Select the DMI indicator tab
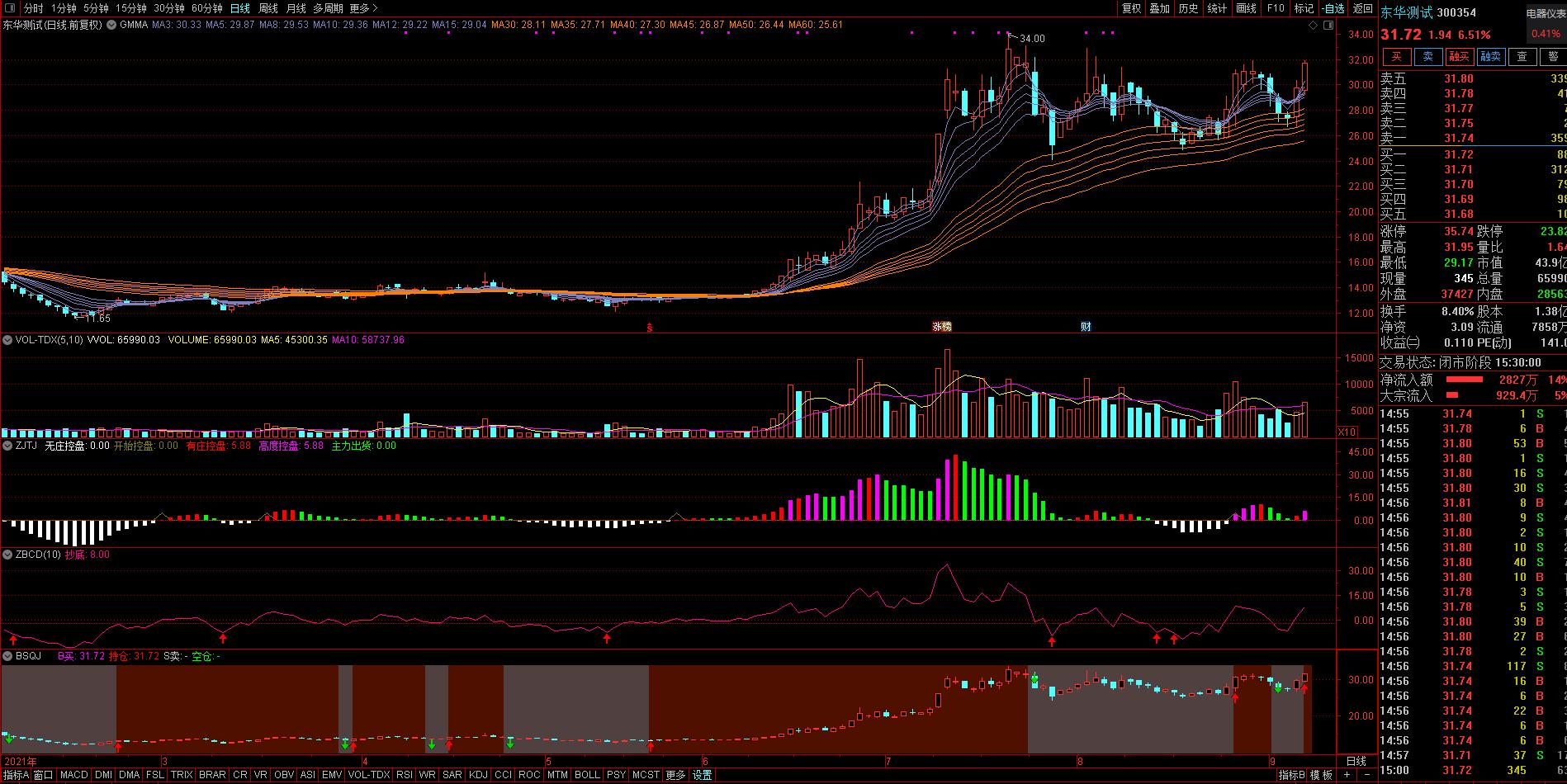The height and width of the screenshot is (784, 1567). (103, 775)
